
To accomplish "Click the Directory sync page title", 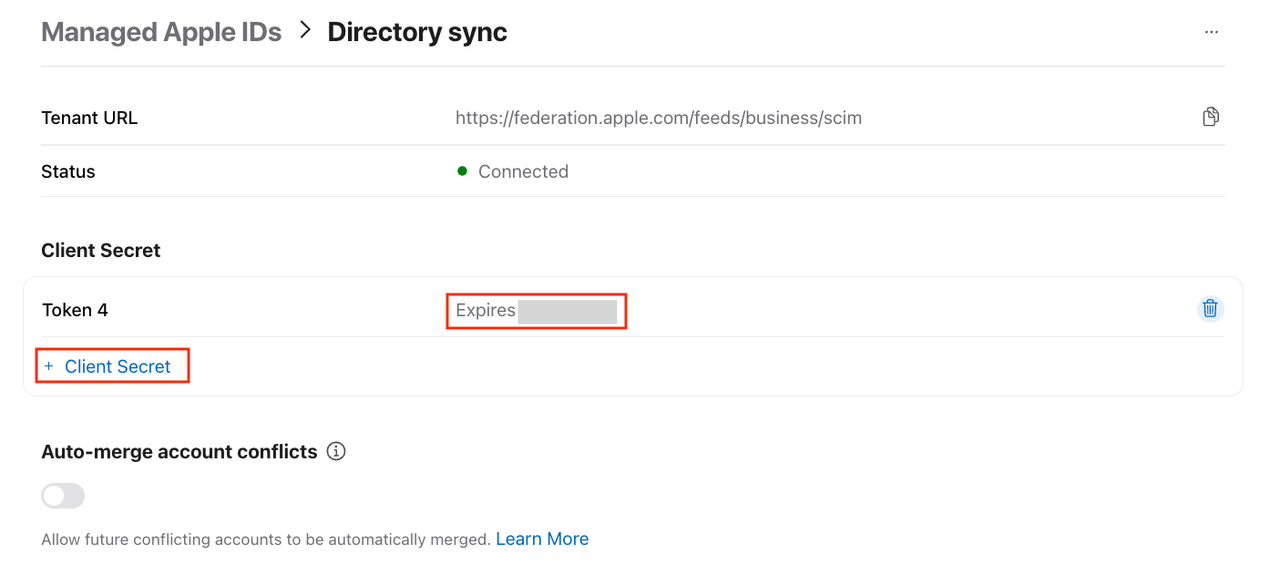I will [x=417, y=32].
